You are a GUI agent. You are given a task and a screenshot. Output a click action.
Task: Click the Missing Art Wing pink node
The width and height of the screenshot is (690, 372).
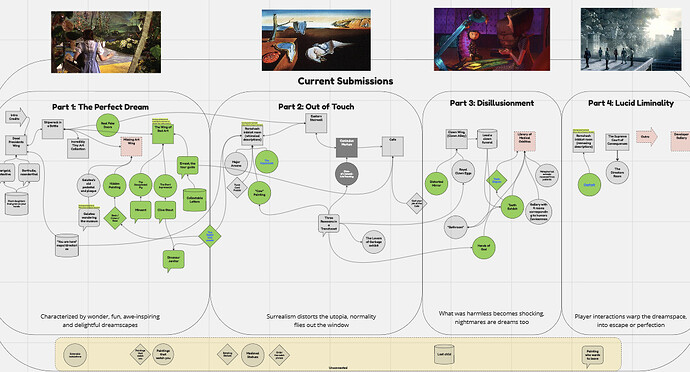pos(132,146)
